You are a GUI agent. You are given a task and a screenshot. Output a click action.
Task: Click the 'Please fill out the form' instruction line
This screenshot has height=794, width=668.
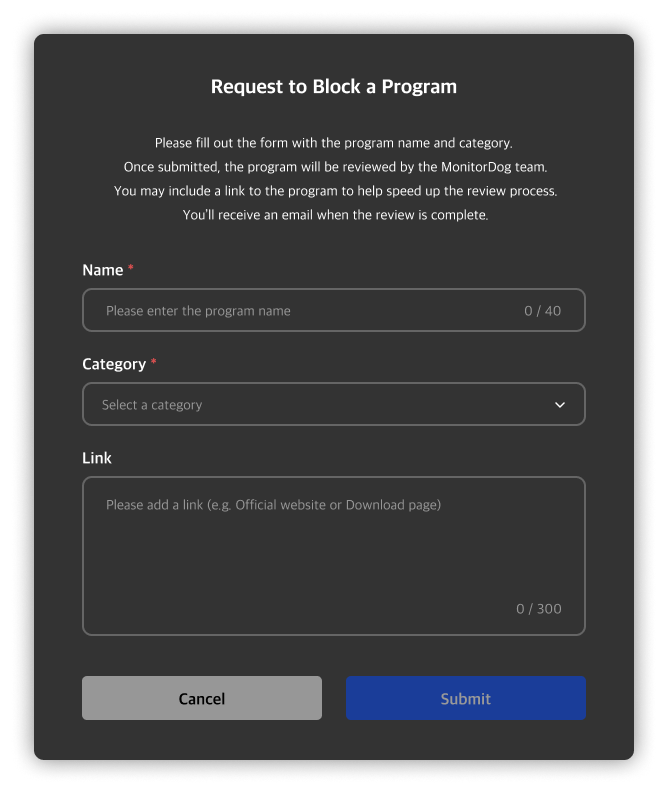(333, 143)
